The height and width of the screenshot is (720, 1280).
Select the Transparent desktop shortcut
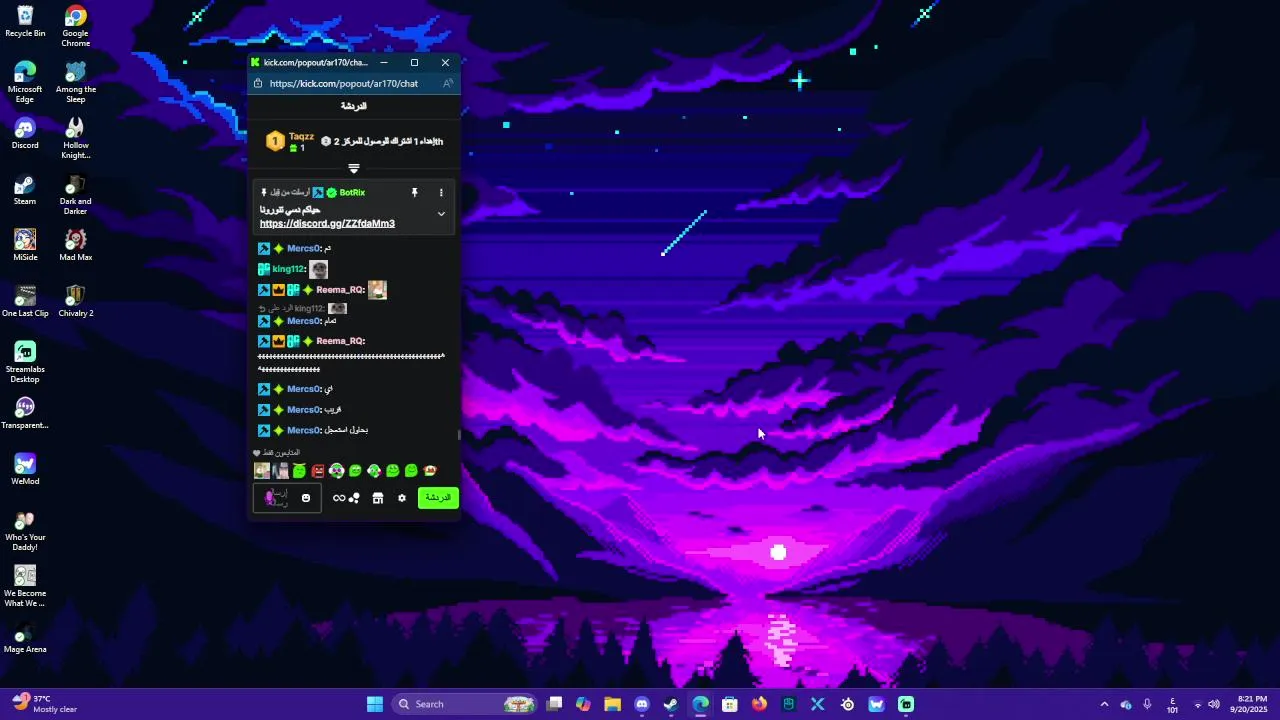25,414
